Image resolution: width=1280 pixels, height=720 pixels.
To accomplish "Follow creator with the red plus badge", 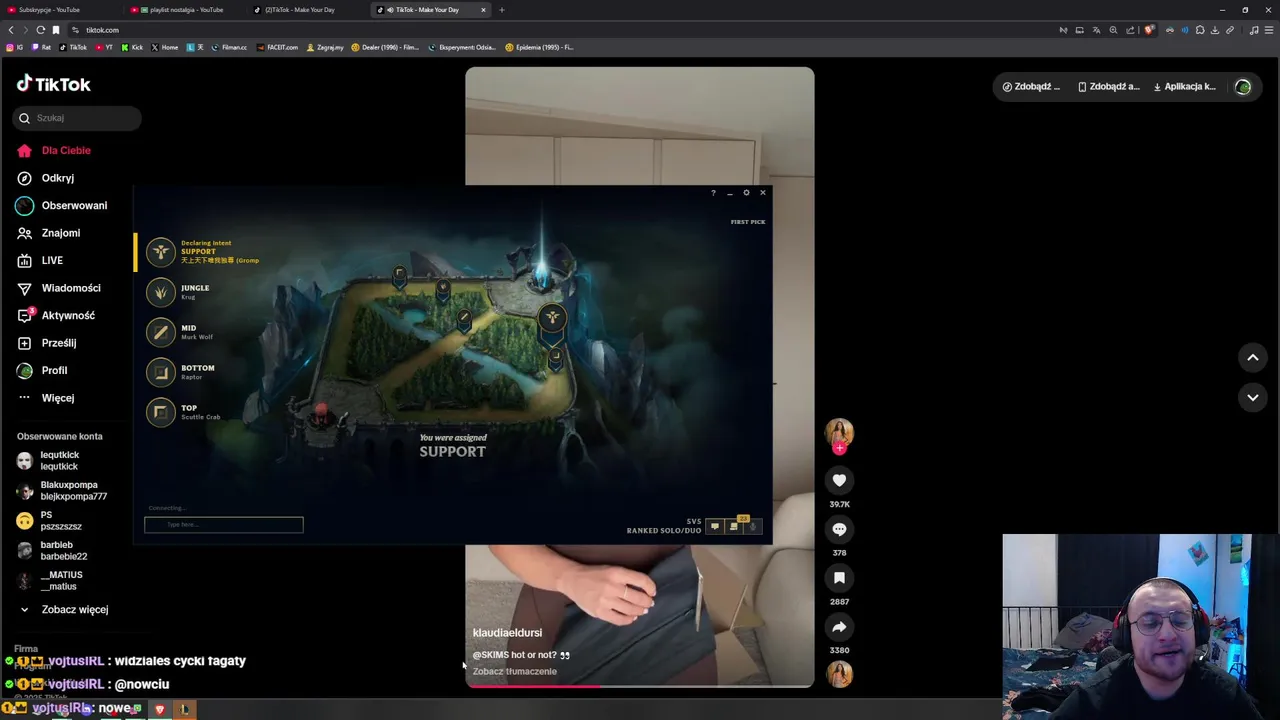I will click(839, 448).
